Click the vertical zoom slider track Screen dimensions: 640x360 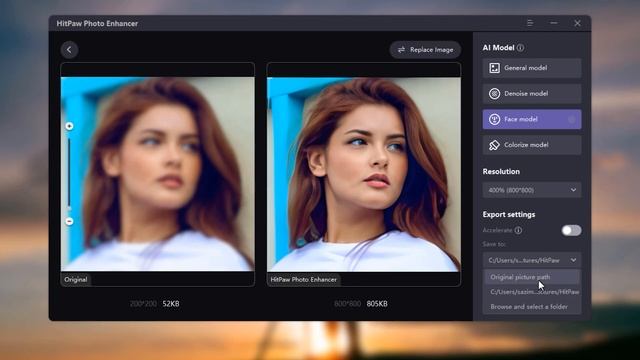[x=69, y=173]
